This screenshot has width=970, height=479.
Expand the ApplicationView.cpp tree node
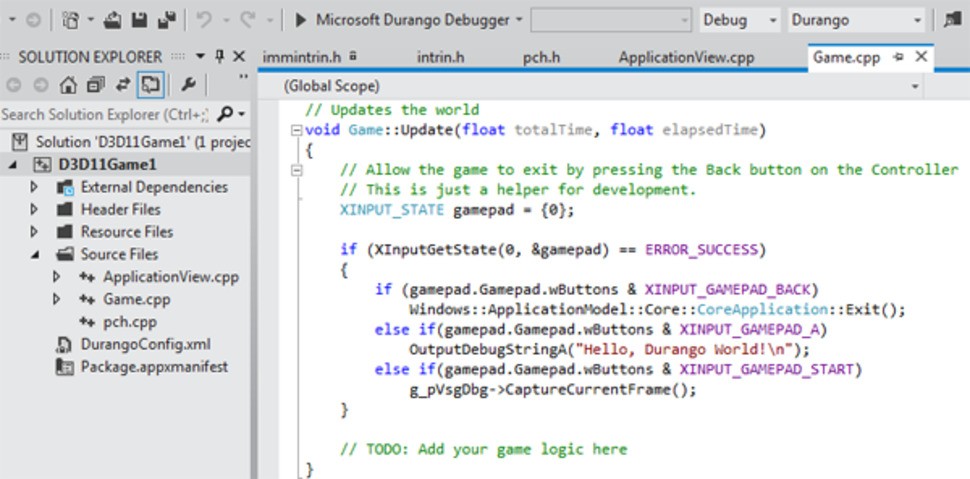point(57,277)
